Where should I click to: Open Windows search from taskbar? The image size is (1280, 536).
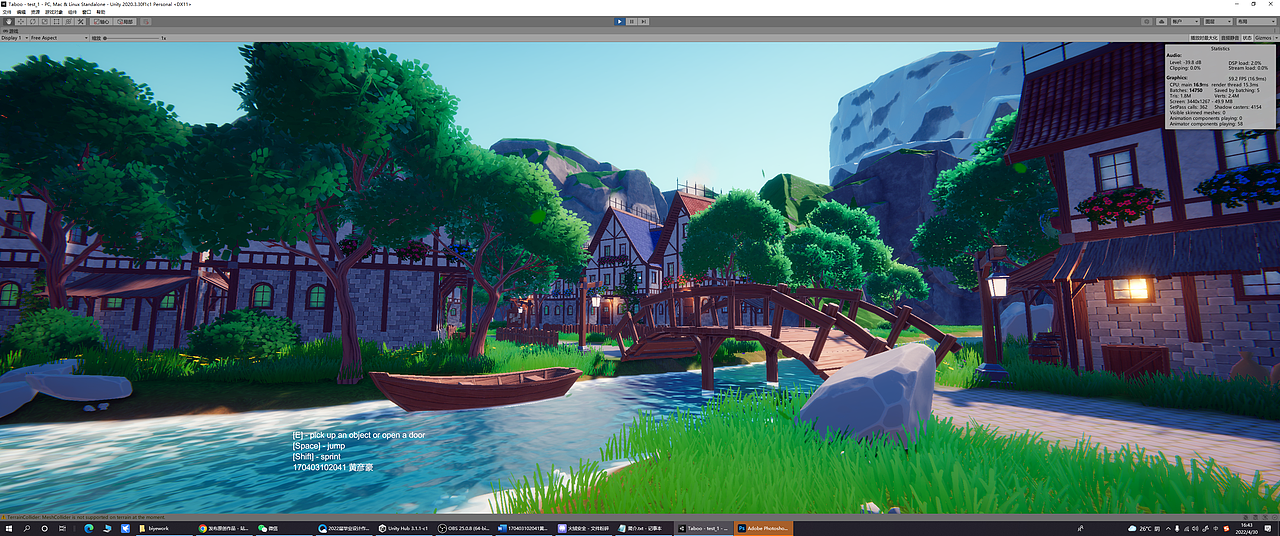click(27, 528)
